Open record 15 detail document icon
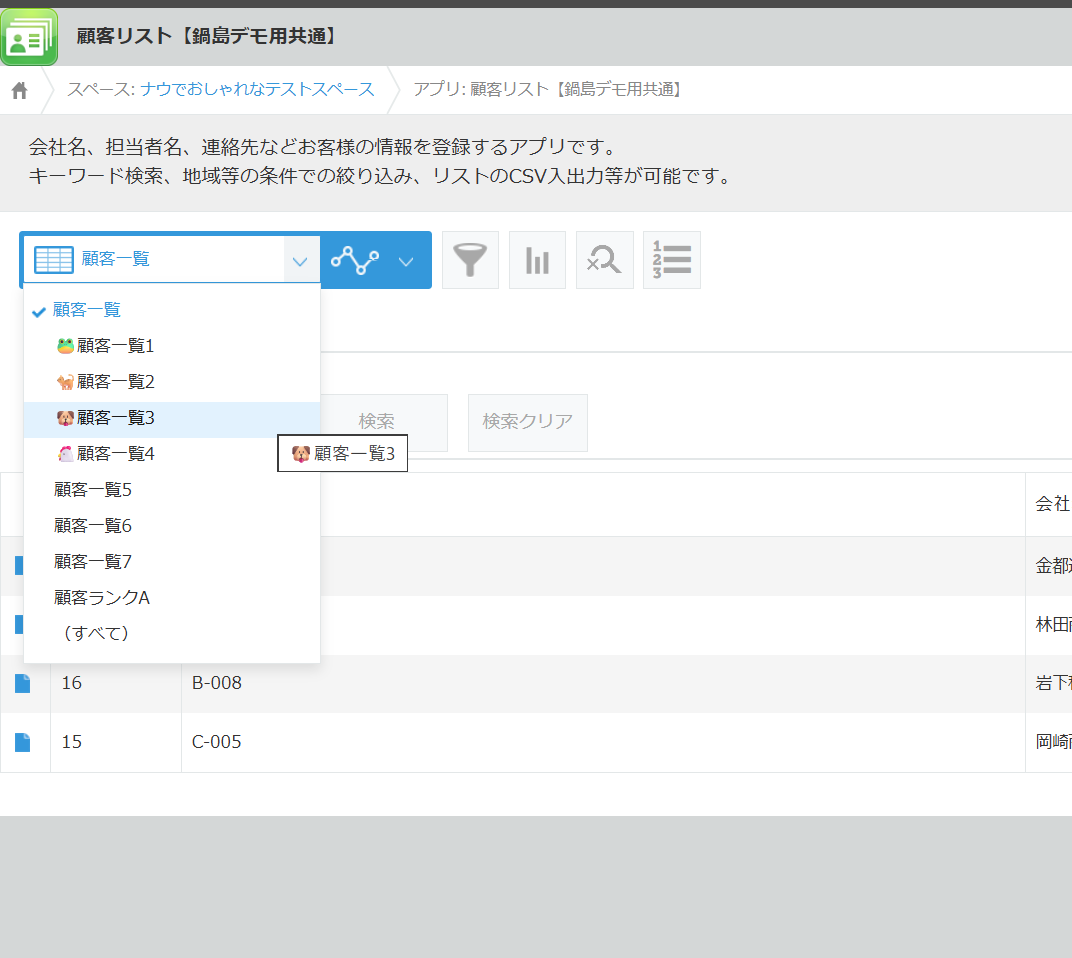This screenshot has width=1072, height=958. (22, 742)
